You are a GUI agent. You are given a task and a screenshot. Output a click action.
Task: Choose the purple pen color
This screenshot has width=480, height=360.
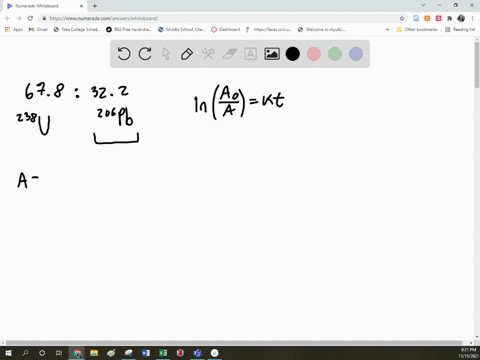pos(356,54)
